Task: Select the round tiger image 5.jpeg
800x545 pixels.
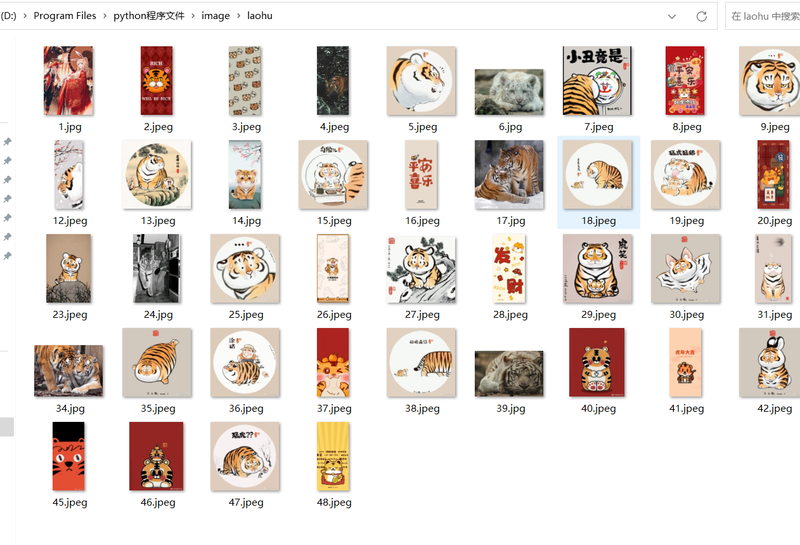Action: point(421,81)
